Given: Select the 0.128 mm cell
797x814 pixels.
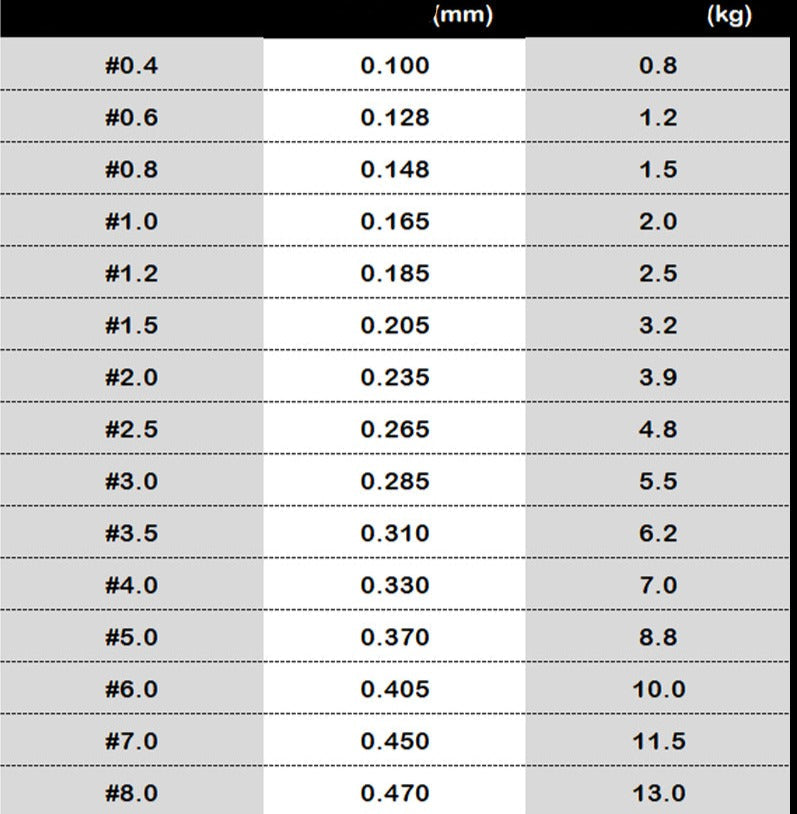Looking at the screenshot, I should 395,118.
